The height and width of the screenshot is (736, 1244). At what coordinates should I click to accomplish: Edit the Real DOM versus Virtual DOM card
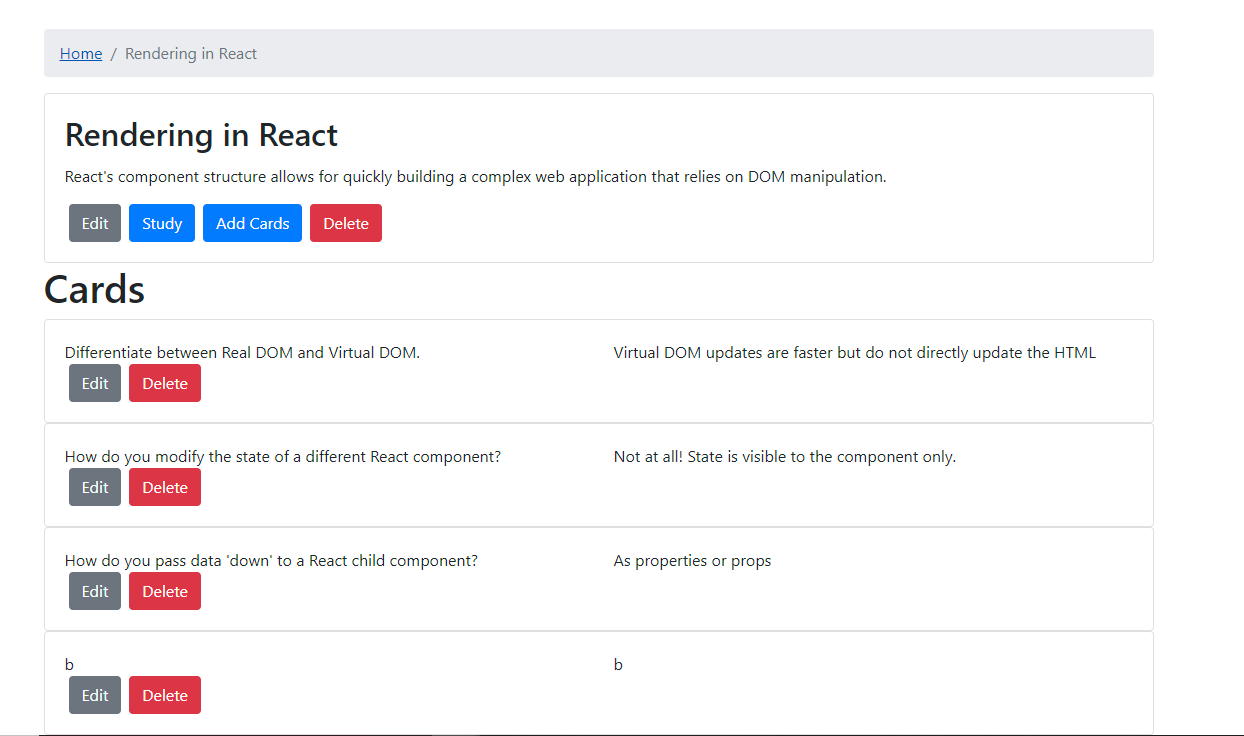pos(94,382)
